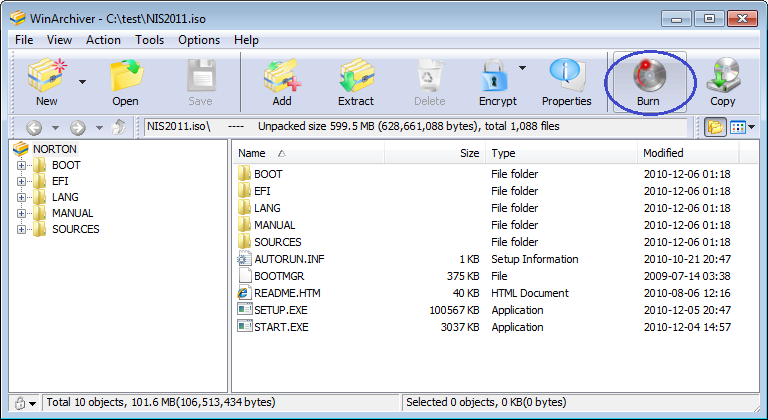
Task: Select the AUTORUN.INF file
Action: pyautogui.click(x=289, y=259)
